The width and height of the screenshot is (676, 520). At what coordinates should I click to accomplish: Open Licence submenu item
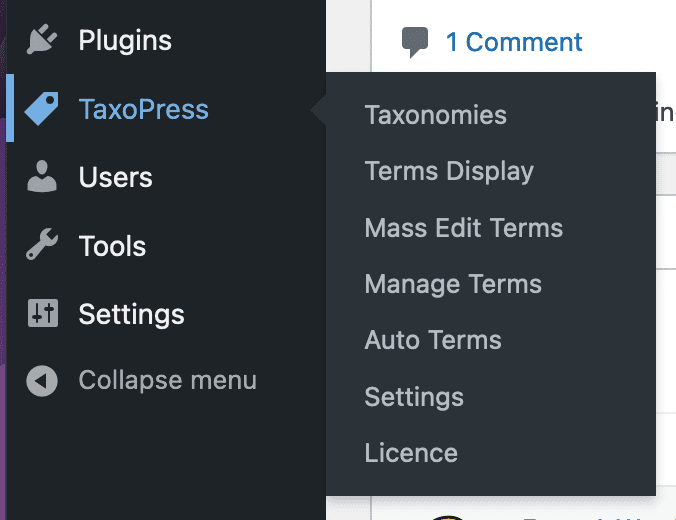[411, 453]
